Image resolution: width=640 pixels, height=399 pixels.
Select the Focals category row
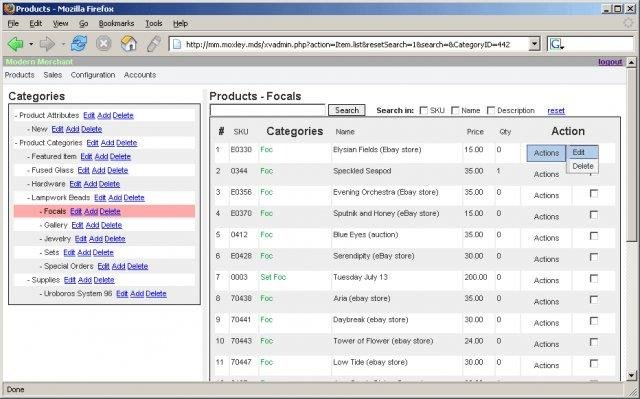pyautogui.click(x=104, y=211)
